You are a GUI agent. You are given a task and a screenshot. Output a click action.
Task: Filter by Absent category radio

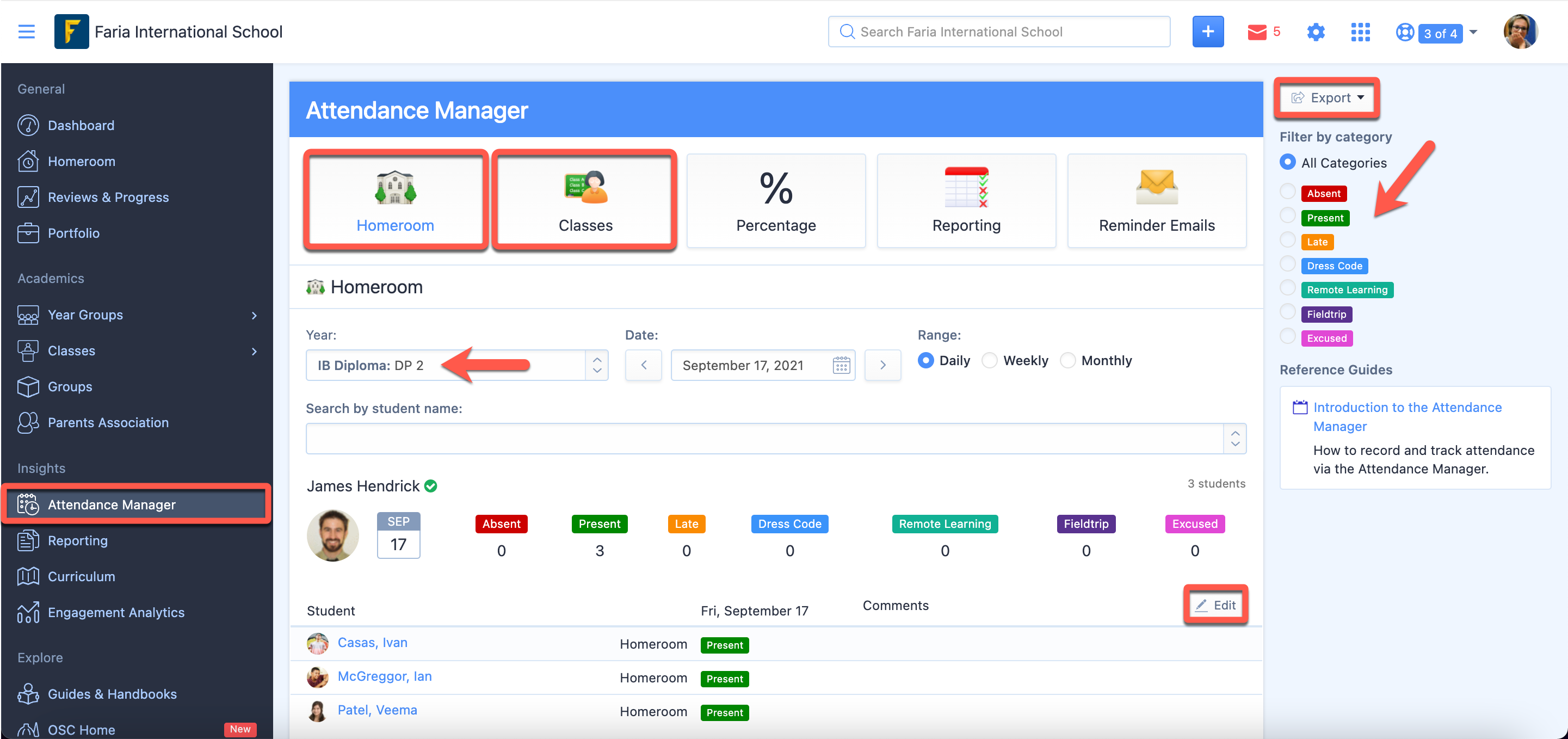[1287, 192]
